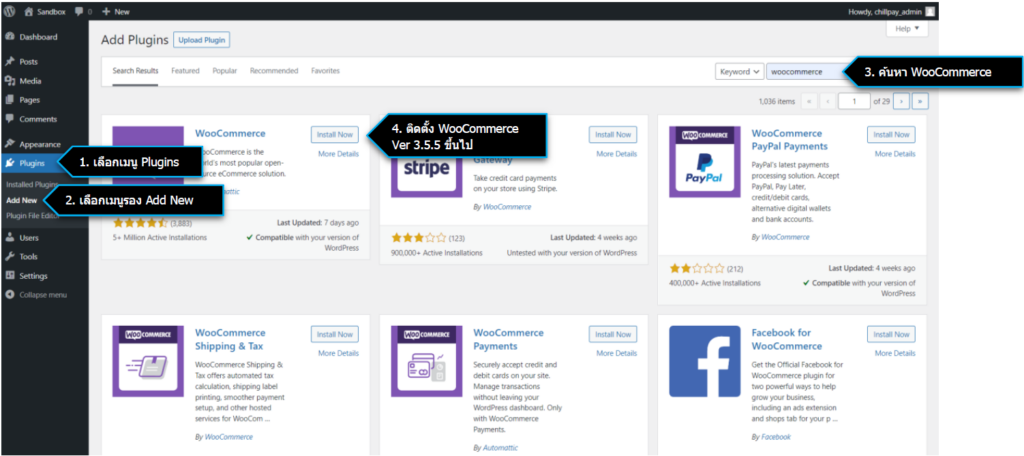
Task: Click the PayPal plugin thumbnail
Action: coord(705,161)
